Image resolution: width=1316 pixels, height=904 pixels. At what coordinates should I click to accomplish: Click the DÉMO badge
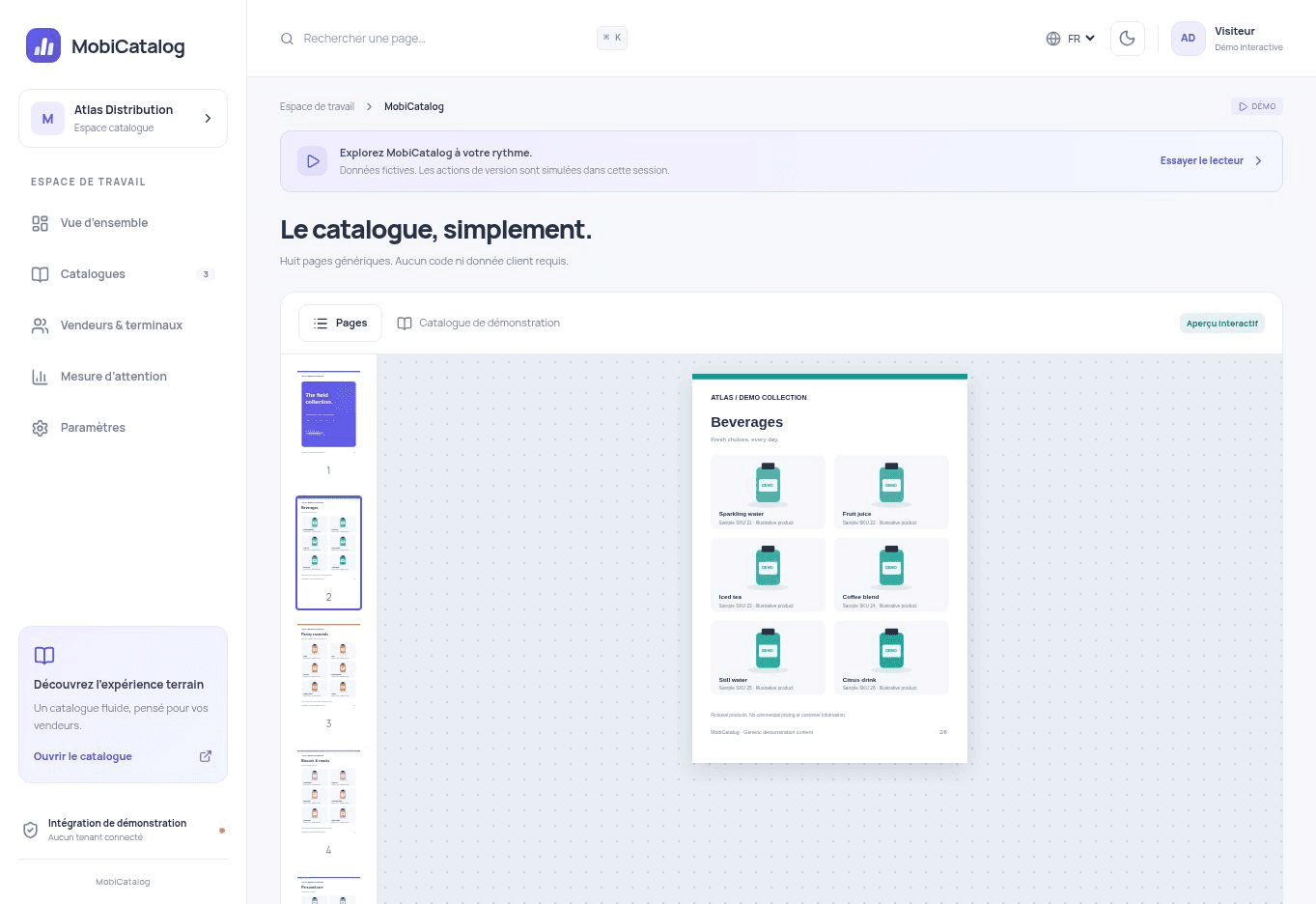tap(1257, 106)
